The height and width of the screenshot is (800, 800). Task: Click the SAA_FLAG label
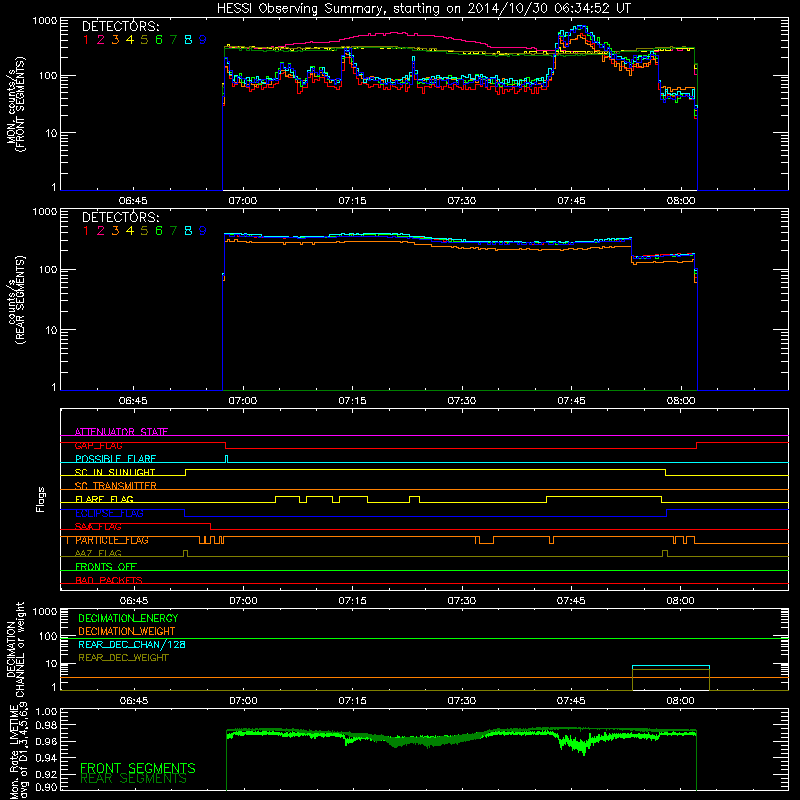98,527
